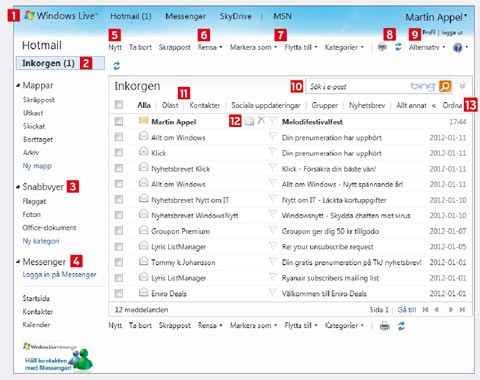Open the top Rensa dropdown
Screen dimensions: 480x380
point(210,47)
